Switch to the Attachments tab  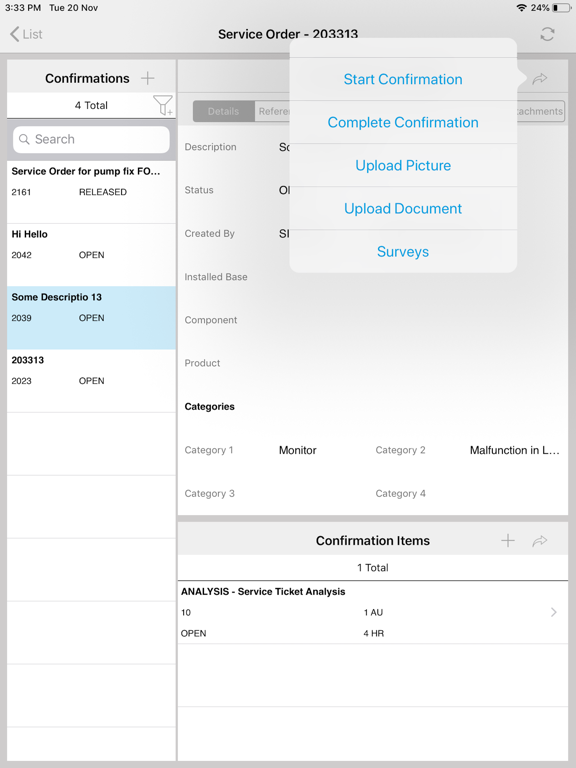point(540,111)
